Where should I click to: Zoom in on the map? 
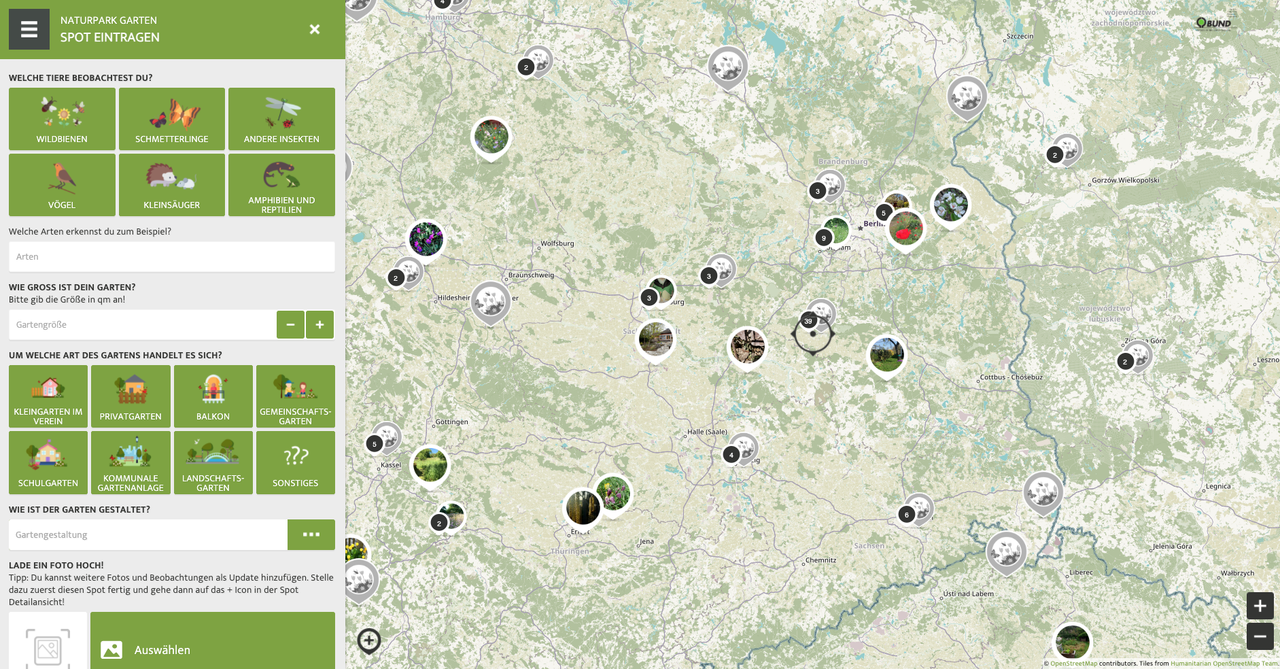(x=1259, y=606)
